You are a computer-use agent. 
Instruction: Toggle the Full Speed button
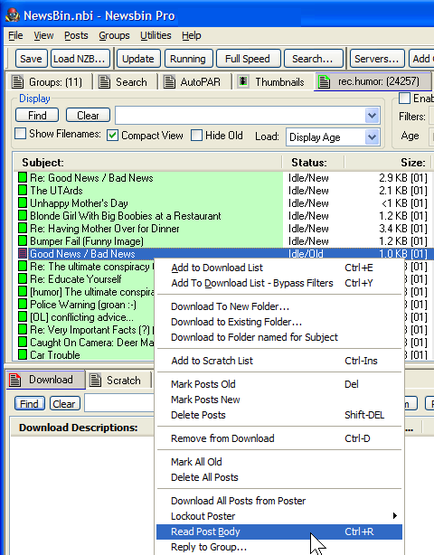tap(248, 58)
